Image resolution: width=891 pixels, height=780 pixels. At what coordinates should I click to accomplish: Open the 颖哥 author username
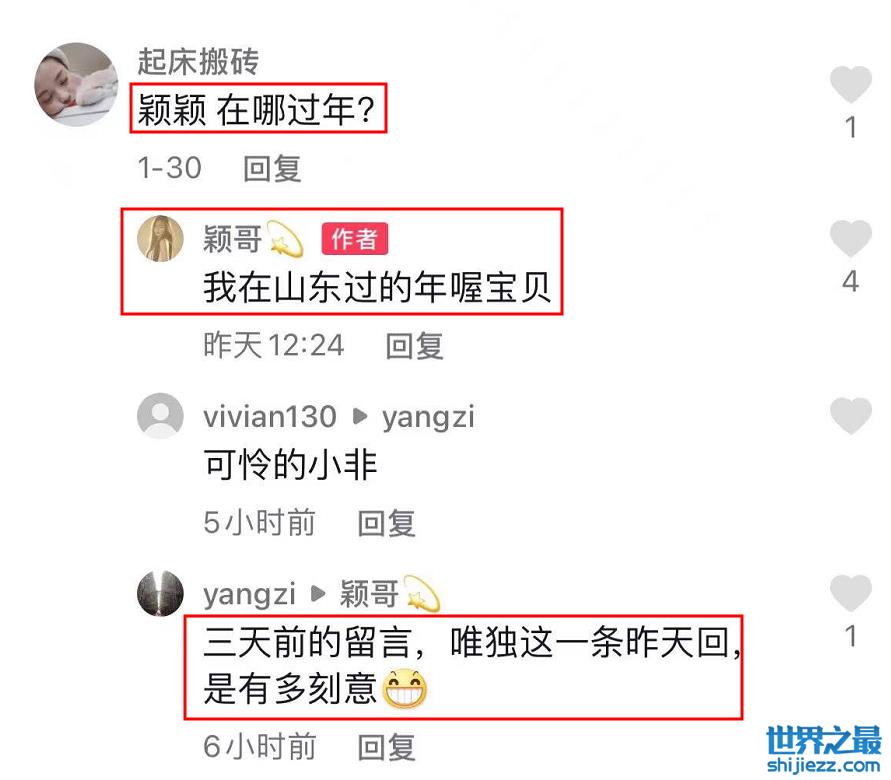click(x=232, y=239)
